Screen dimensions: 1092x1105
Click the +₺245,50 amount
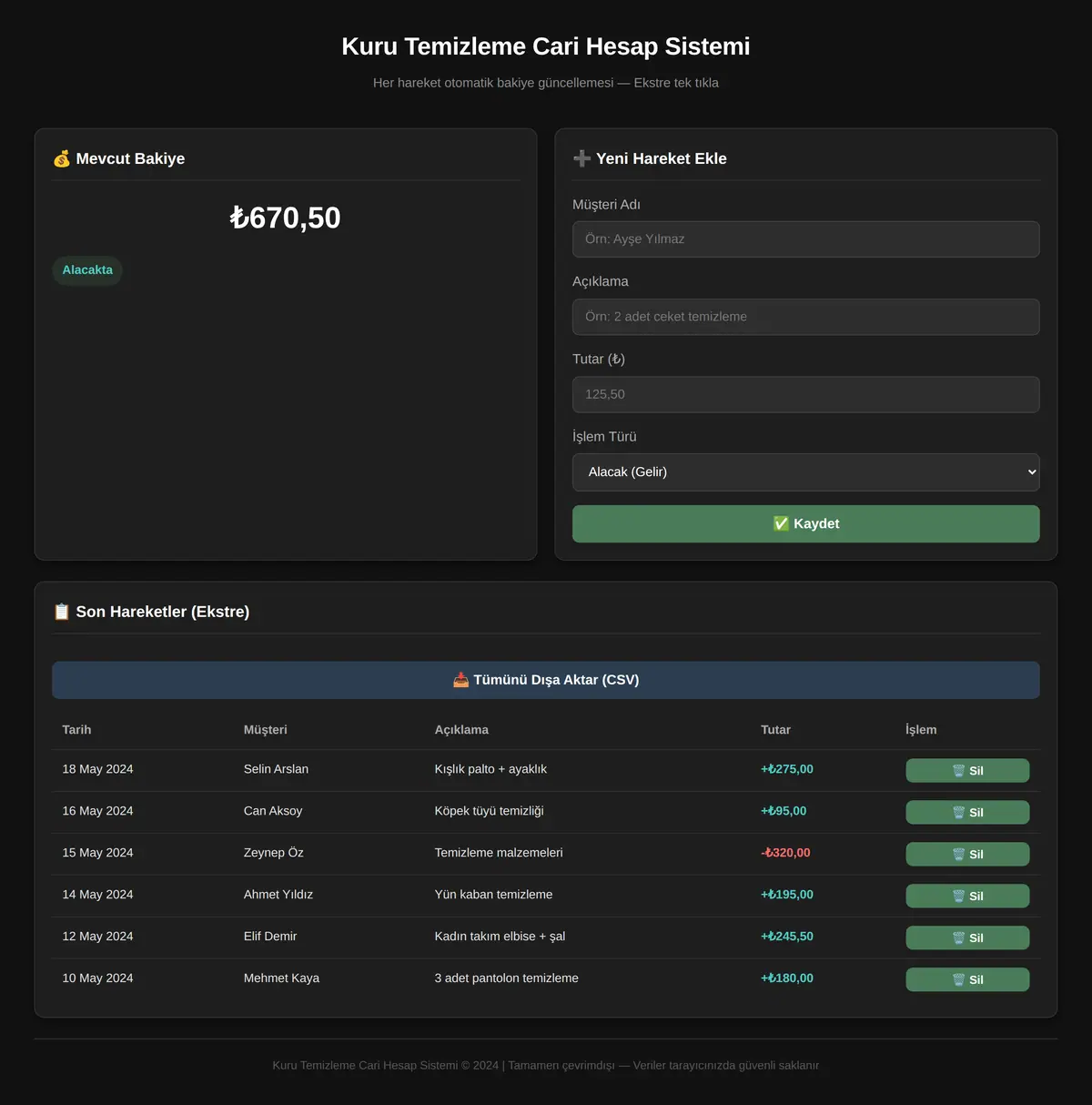[x=787, y=937]
